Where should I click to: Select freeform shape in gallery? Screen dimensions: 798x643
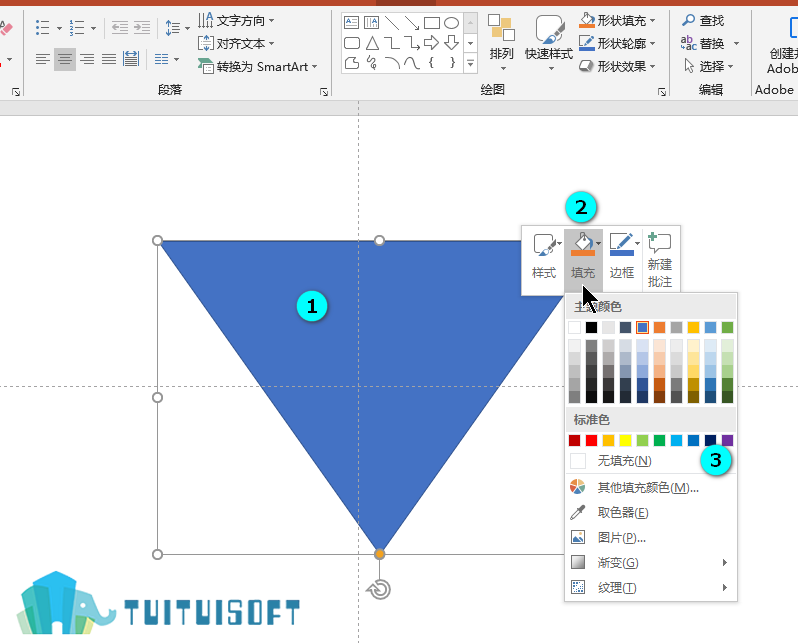352,63
